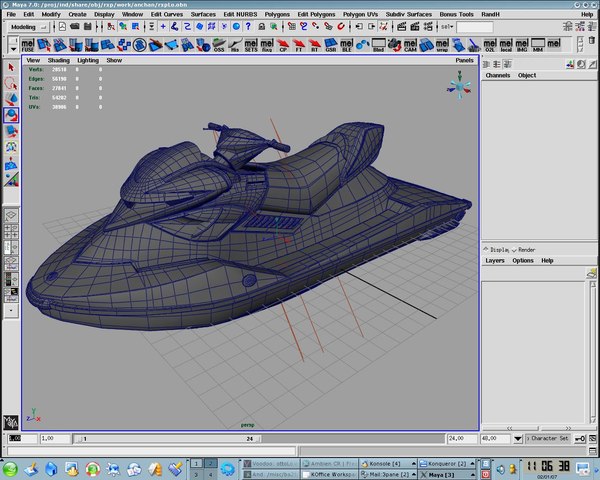This screenshot has height=480, width=600.
Task: Open the Modeling menu set dropdown
Action: 28,27
